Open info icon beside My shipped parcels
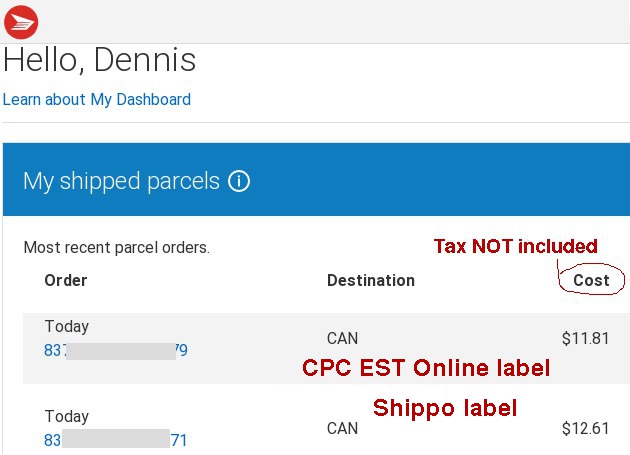630x455 pixels. pyautogui.click(x=239, y=181)
